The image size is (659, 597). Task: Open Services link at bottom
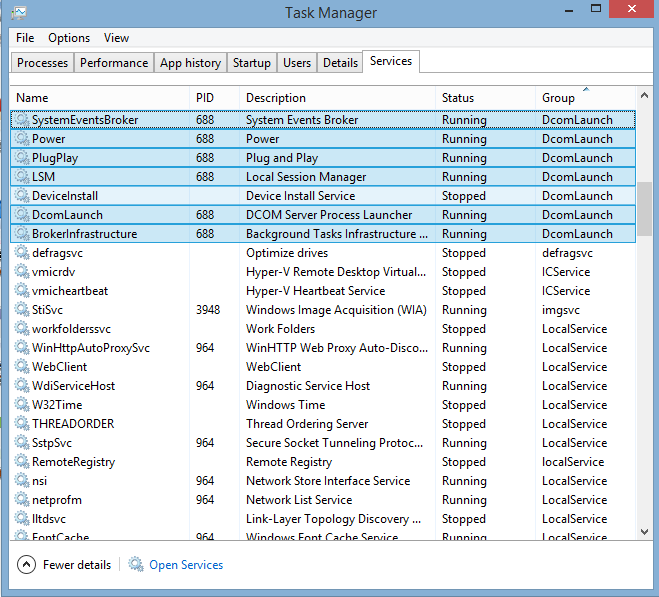[x=186, y=565]
